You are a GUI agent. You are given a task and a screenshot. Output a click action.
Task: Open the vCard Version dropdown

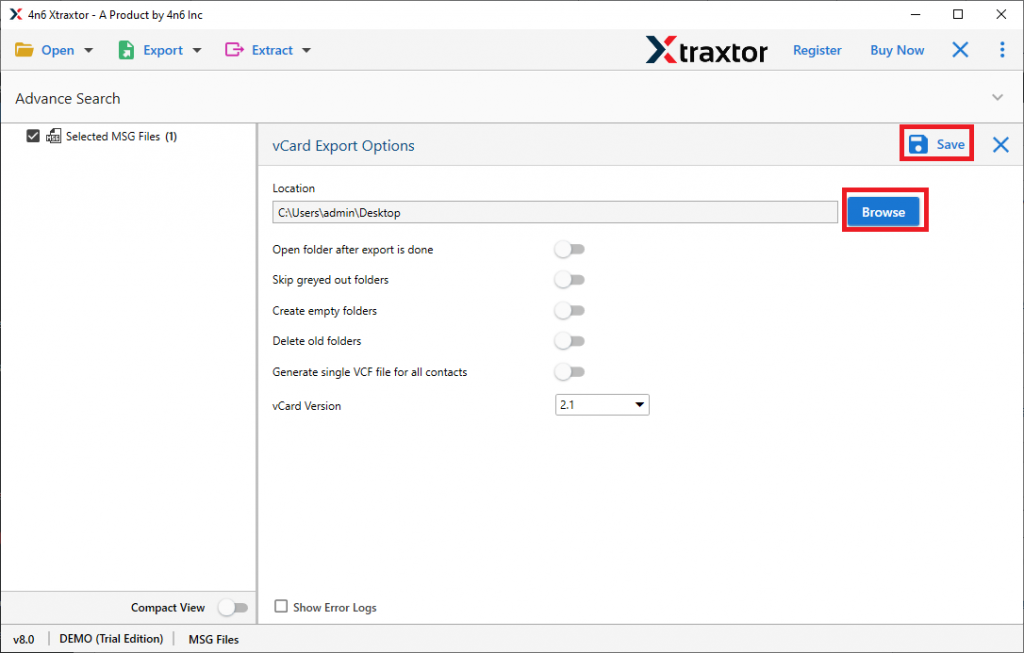click(x=602, y=404)
